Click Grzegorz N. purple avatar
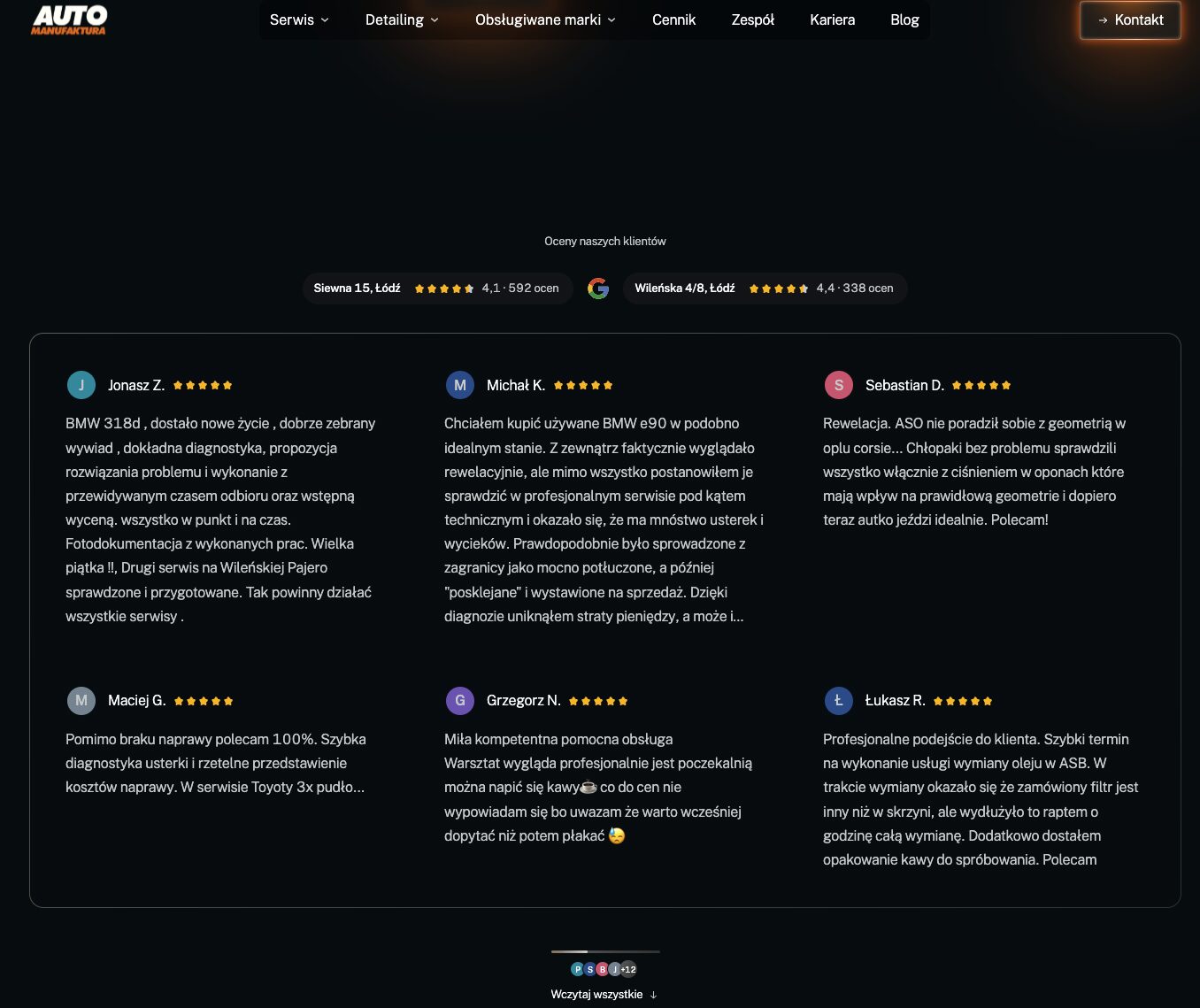 click(460, 701)
